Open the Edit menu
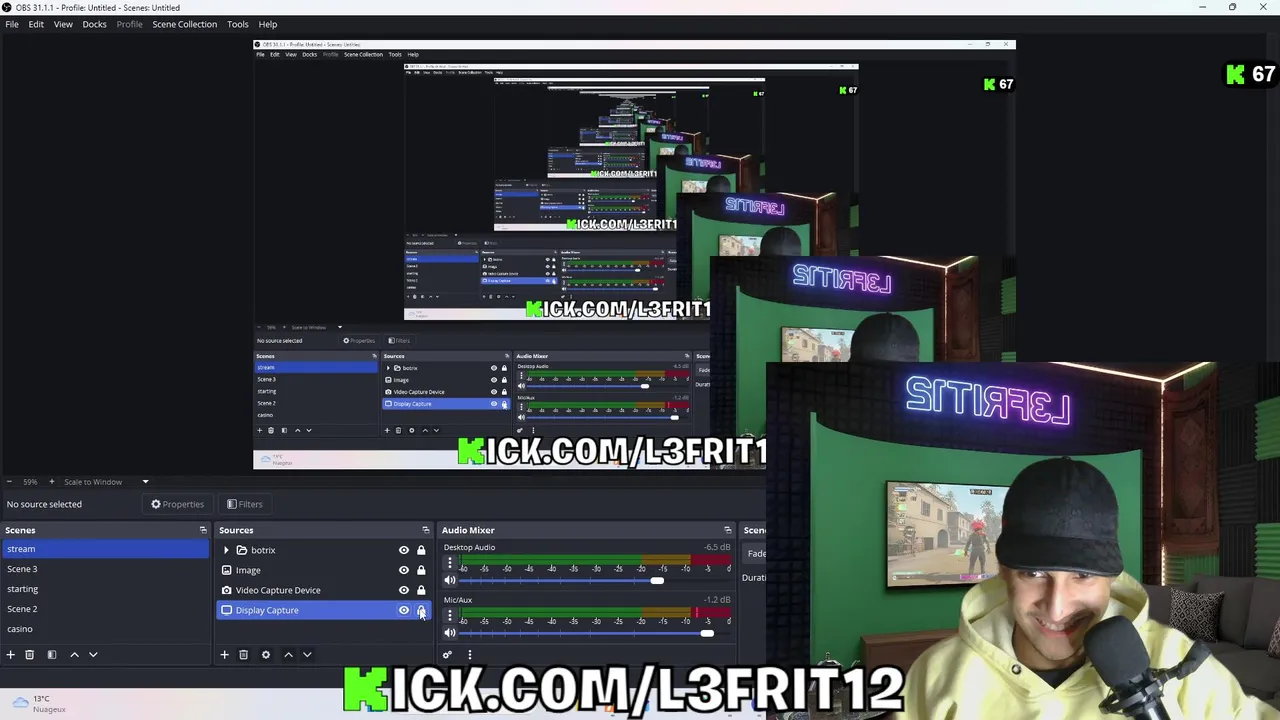The height and width of the screenshot is (720, 1280). pyautogui.click(x=36, y=24)
